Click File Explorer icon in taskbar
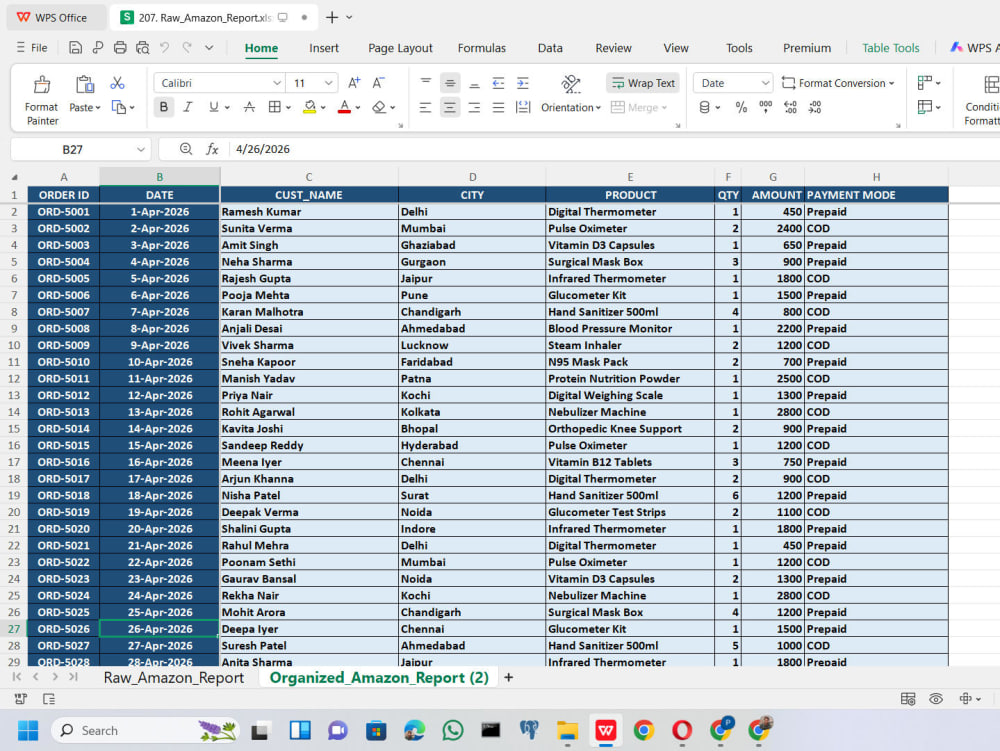 (567, 730)
